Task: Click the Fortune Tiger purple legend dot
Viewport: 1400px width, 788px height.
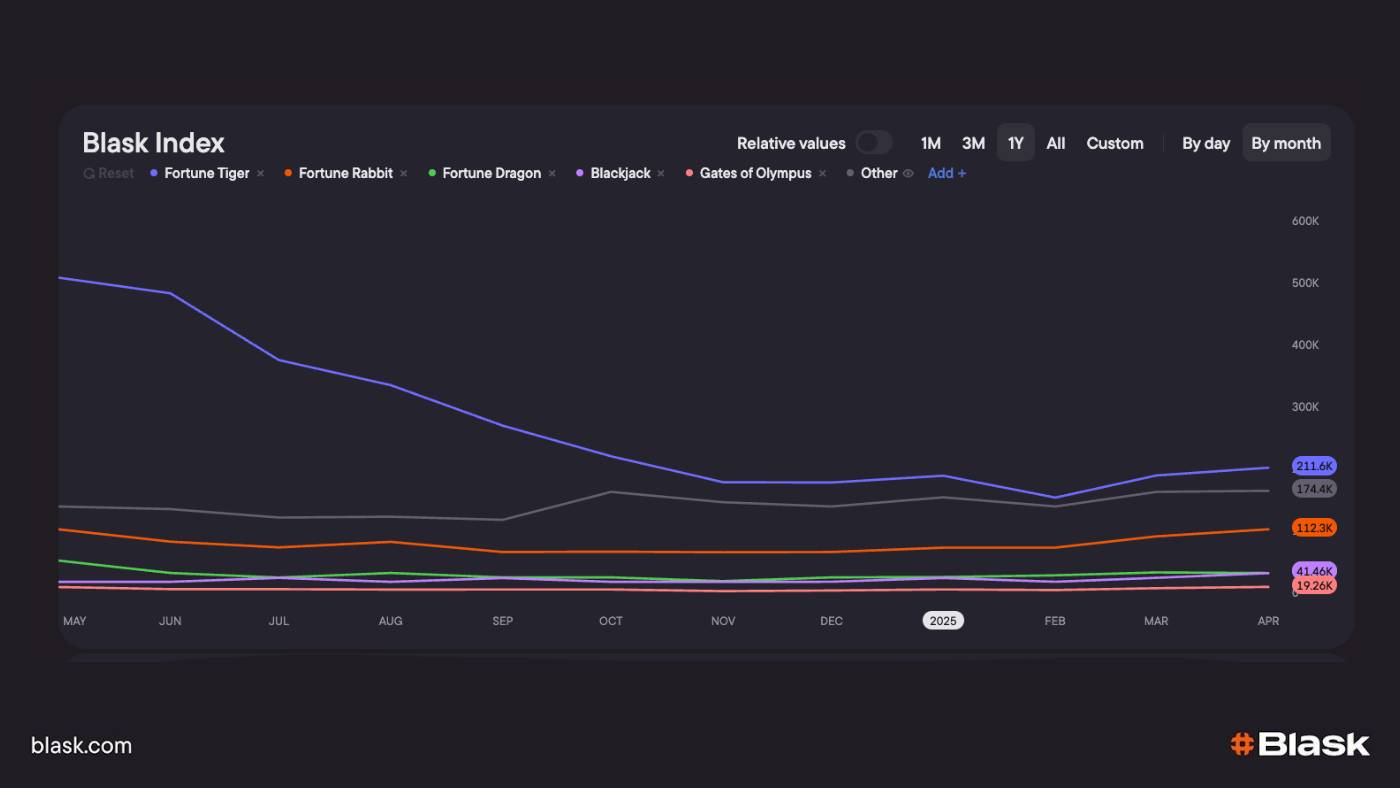Action: (x=154, y=173)
